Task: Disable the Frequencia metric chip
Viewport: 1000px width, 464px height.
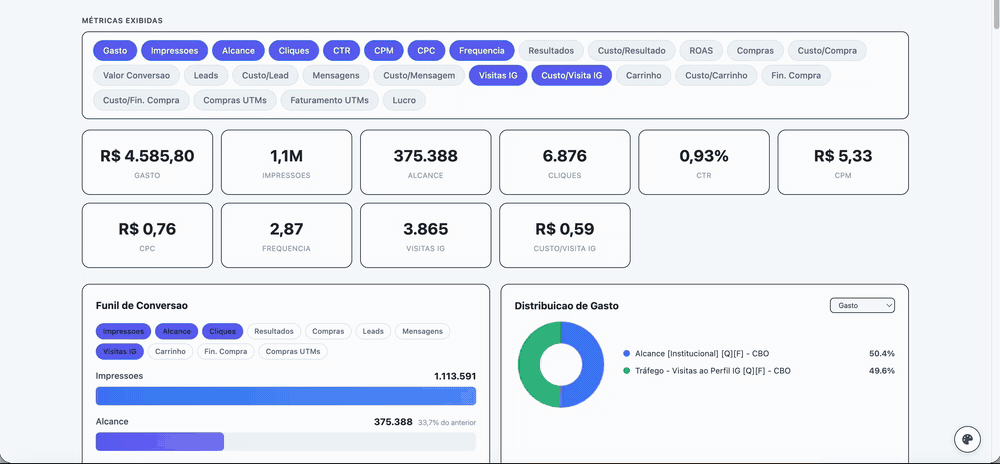Action: point(482,50)
